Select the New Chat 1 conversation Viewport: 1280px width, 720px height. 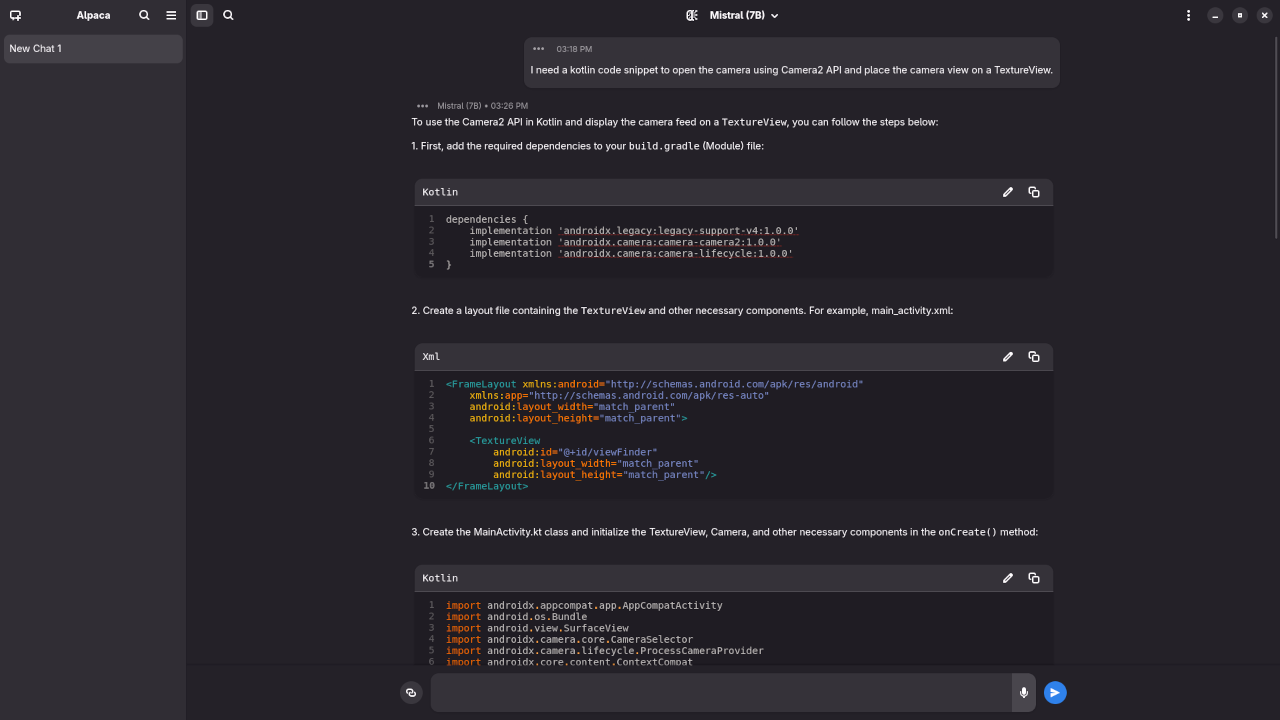coord(93,49)
